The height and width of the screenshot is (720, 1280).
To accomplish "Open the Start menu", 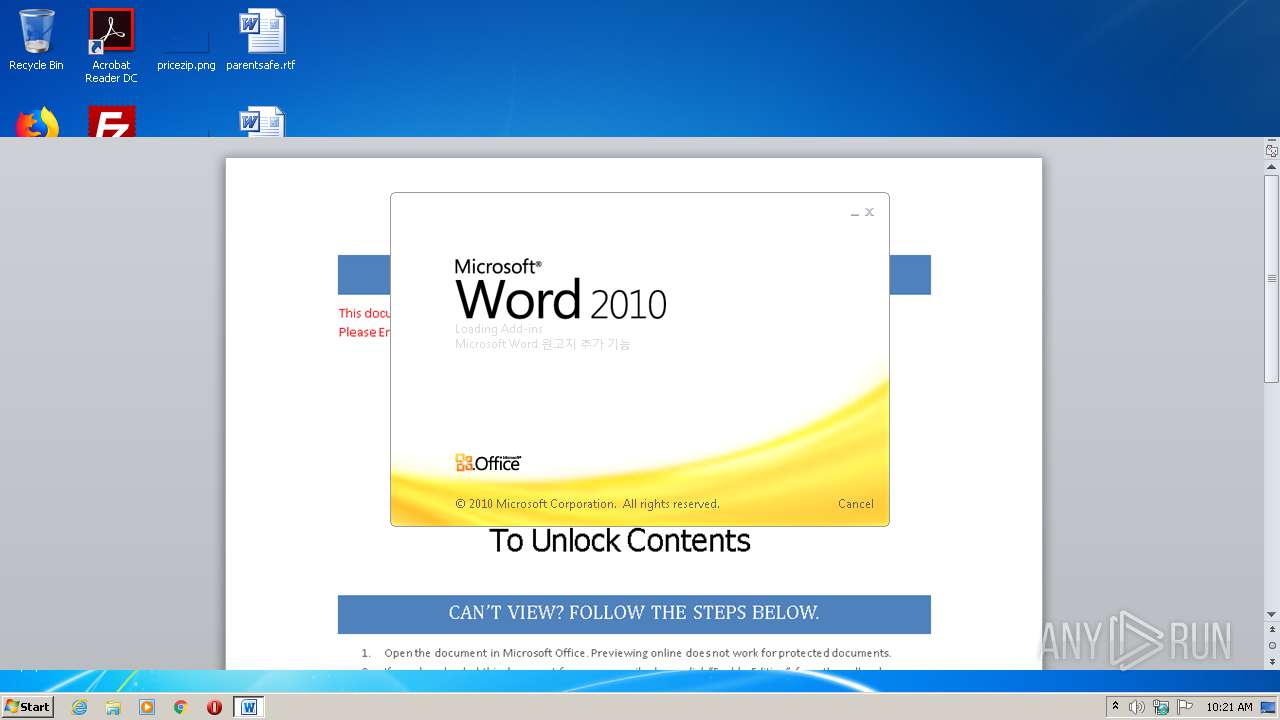I will click(x=28, y=706).
